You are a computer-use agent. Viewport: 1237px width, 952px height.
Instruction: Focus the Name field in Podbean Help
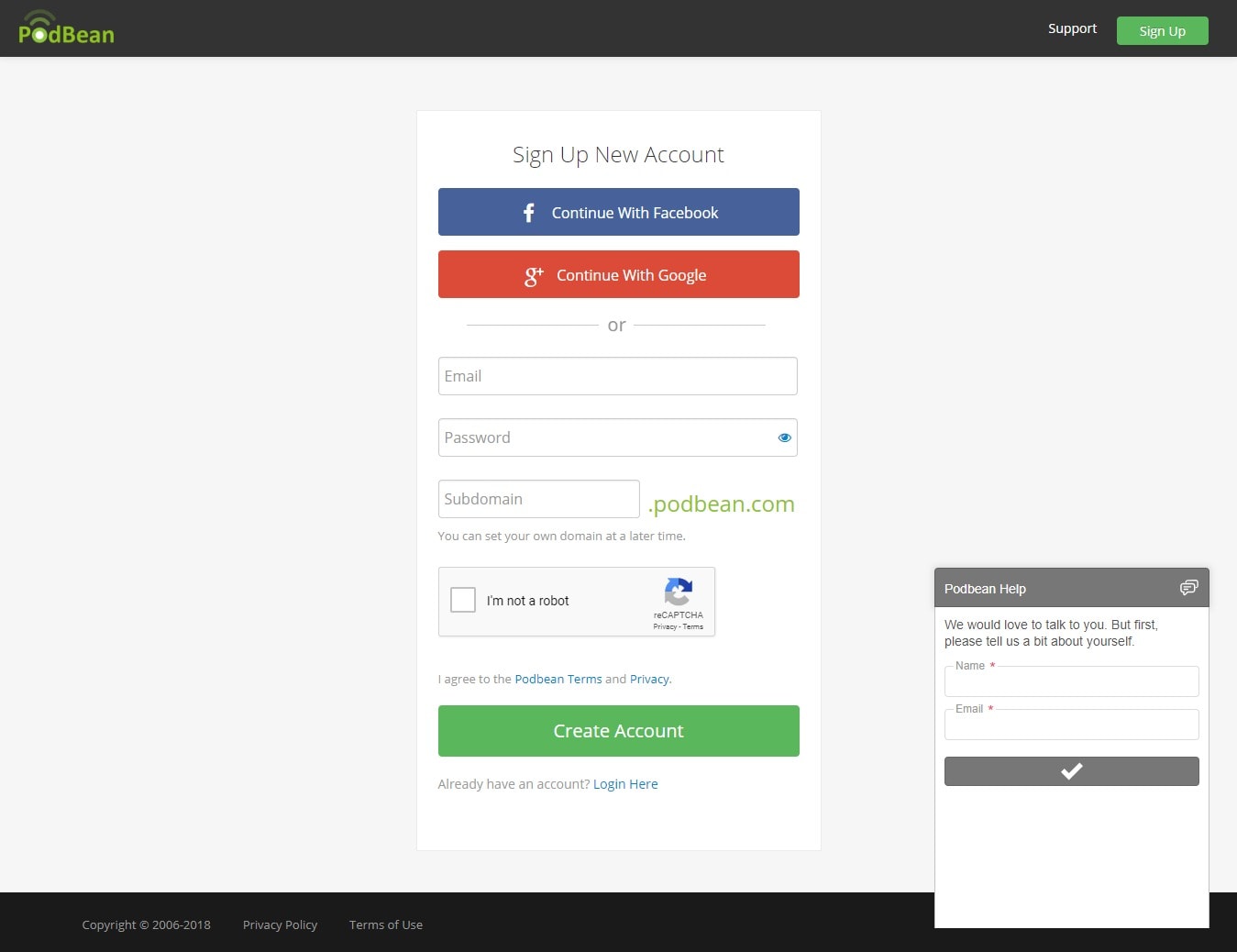coord(1071,681)
